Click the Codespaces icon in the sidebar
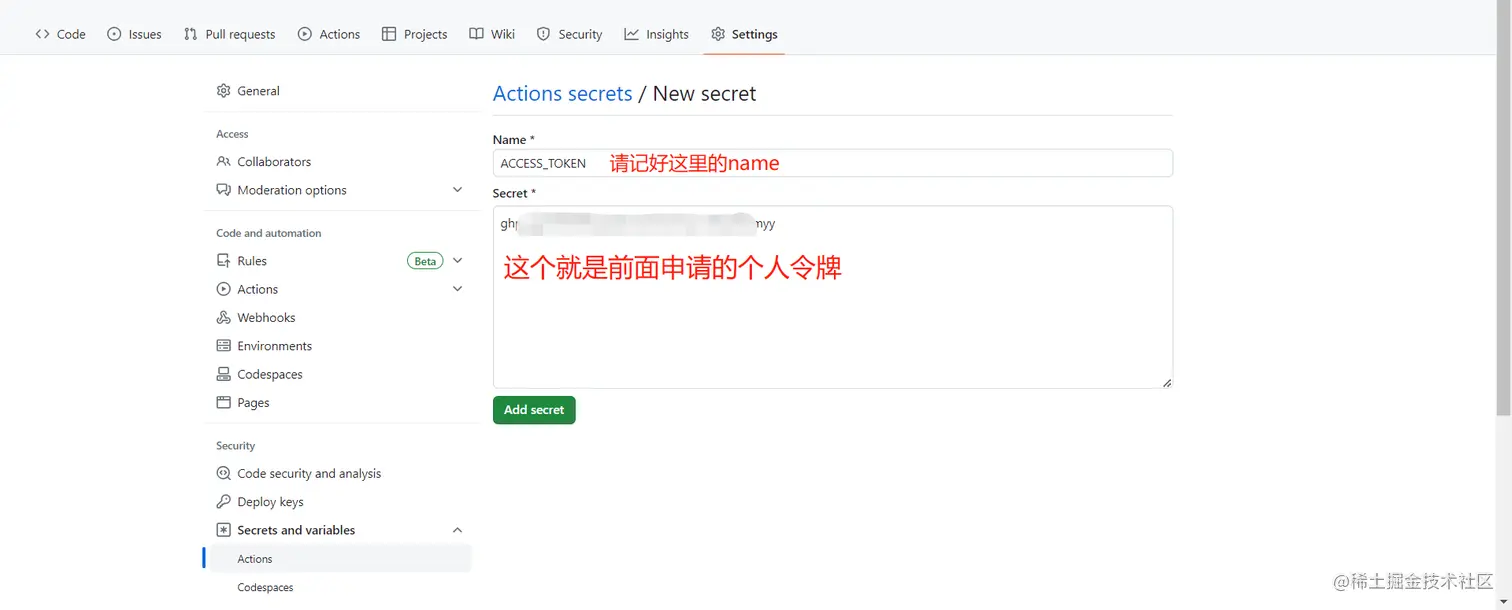Viewport: 1512px width, 610px height. point(223,374)
